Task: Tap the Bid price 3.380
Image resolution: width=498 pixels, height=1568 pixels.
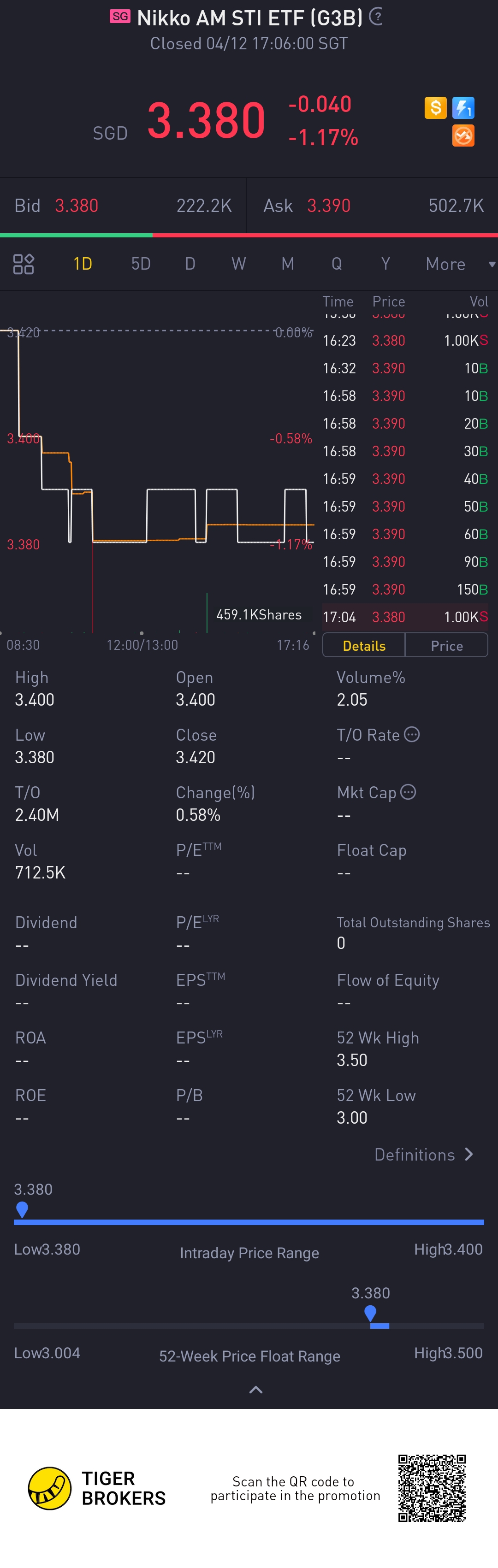Action: click(x=77, y=206)
